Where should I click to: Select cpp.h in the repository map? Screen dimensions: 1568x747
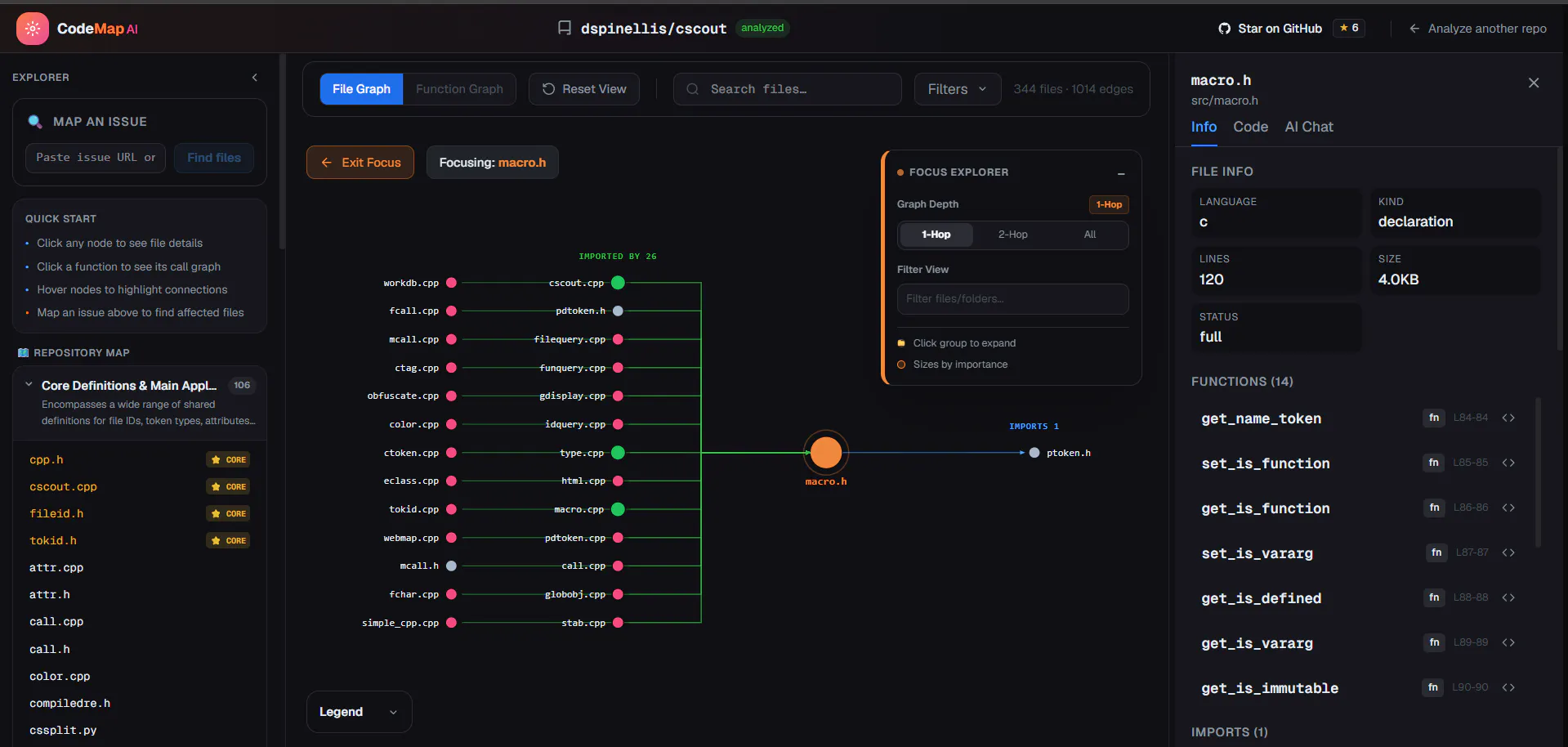47,460
